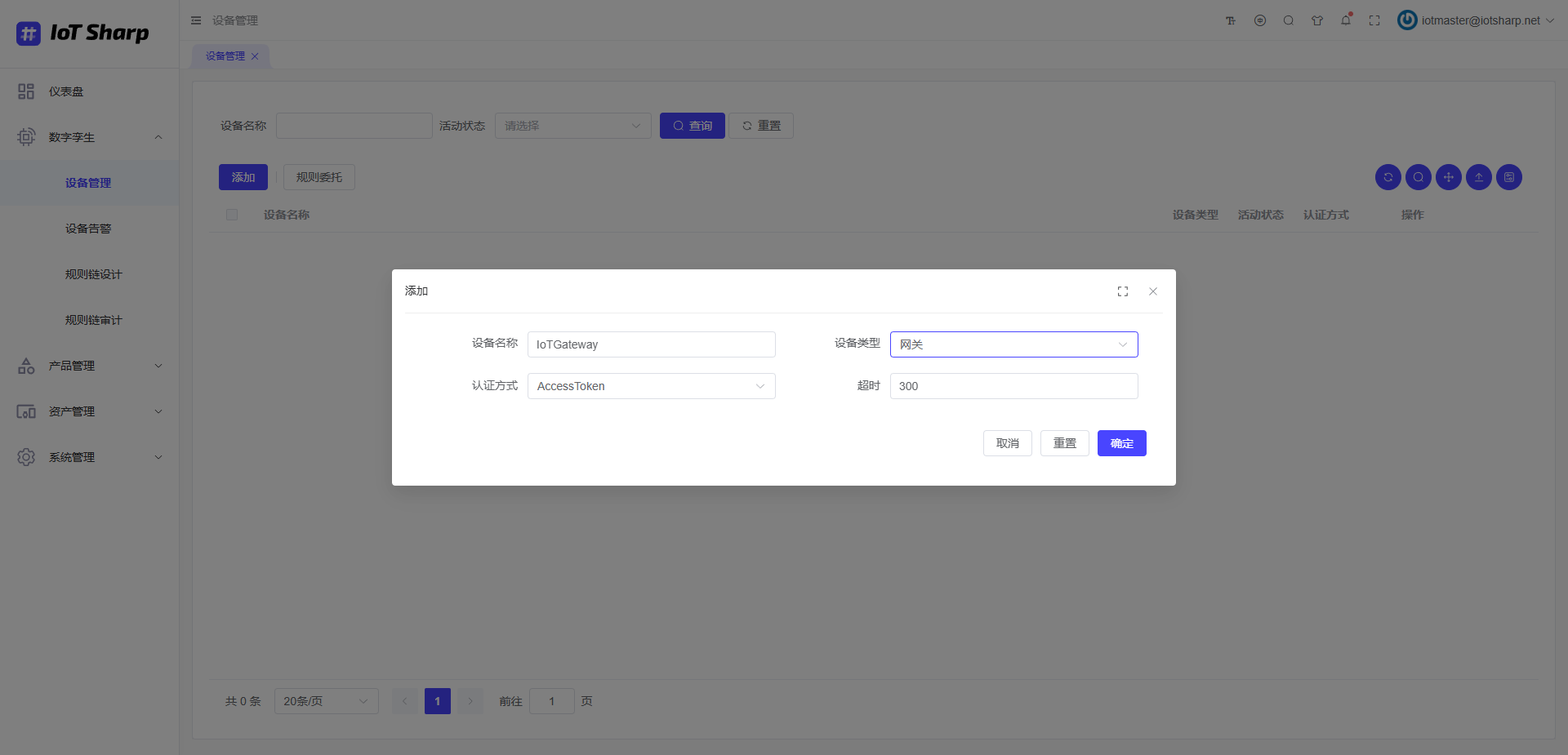
Task: Click the font size (Tt) icon
Action: [1230, 20]
